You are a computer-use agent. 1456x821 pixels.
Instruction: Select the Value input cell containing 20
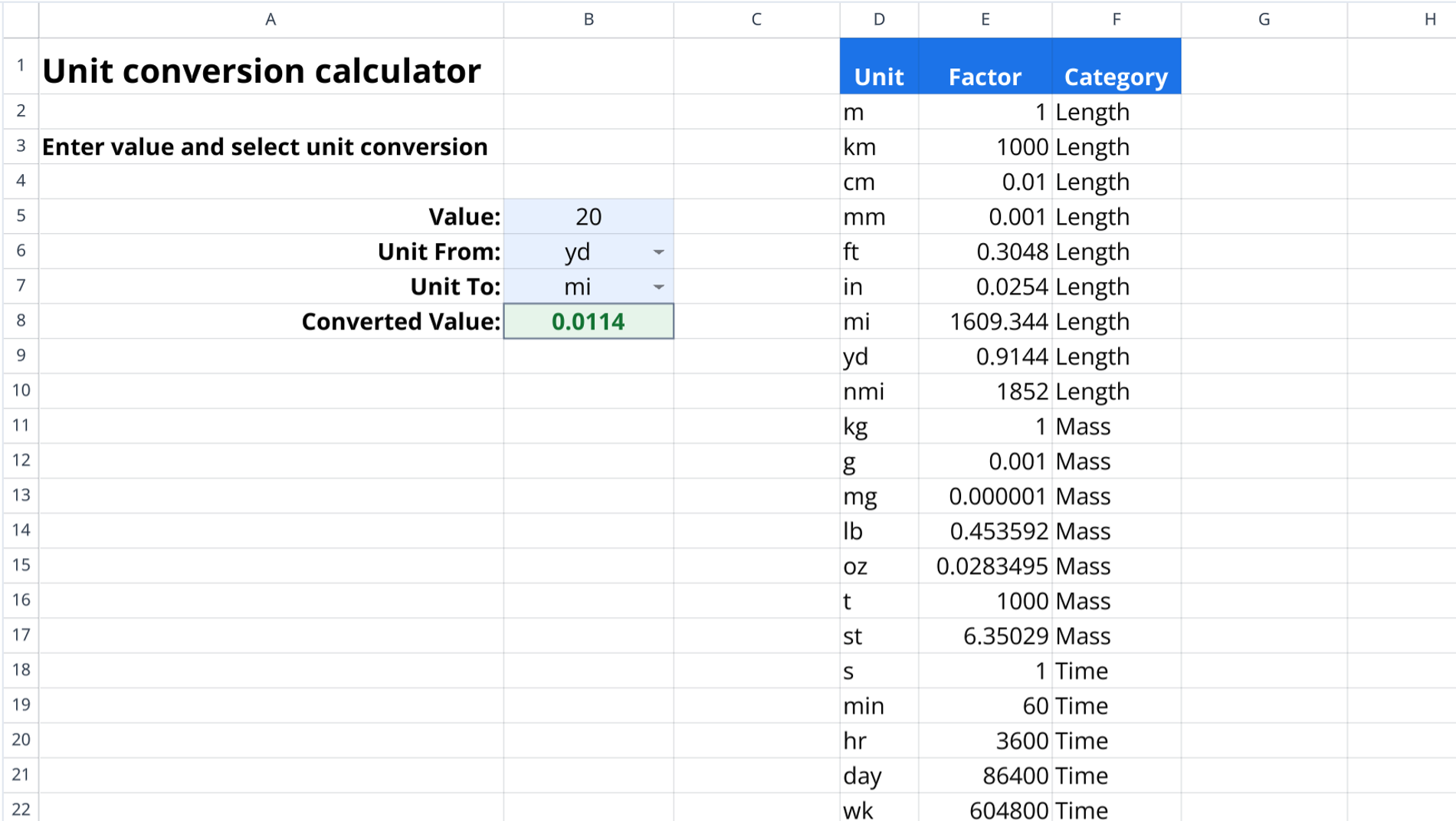pyautogui.click(x=589, y=217)
